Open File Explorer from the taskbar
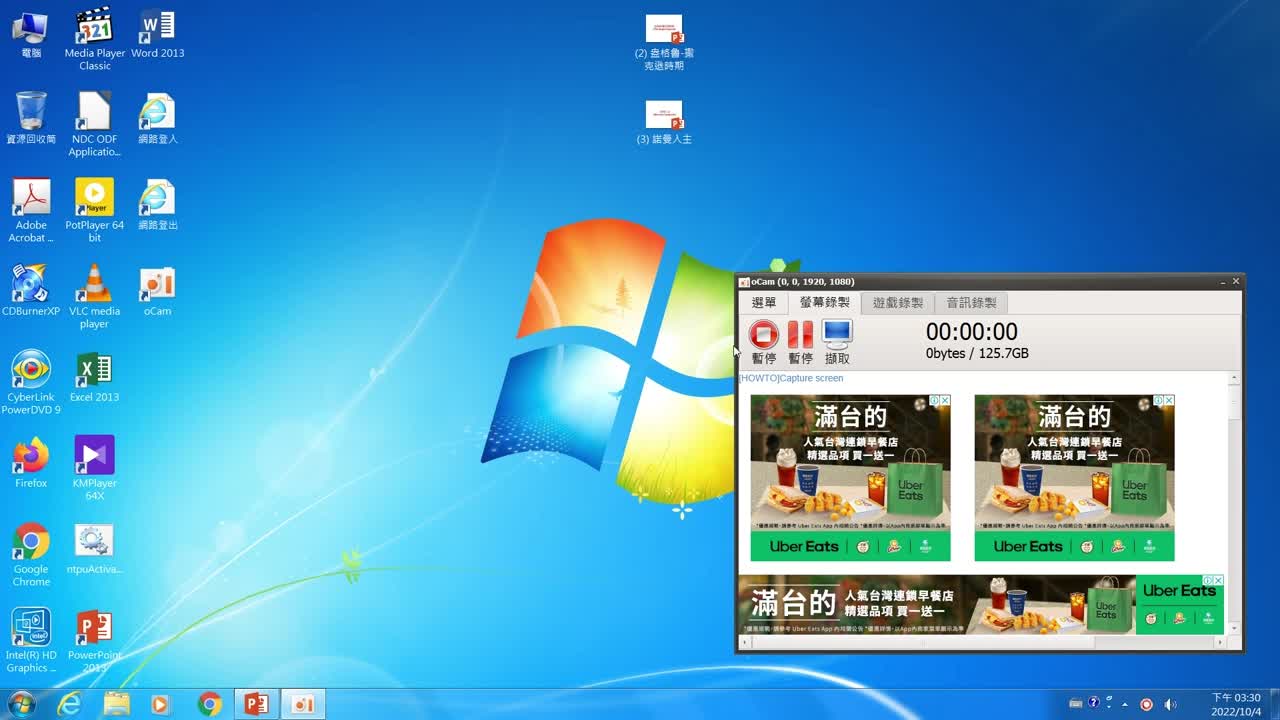 tap(117, 704)
